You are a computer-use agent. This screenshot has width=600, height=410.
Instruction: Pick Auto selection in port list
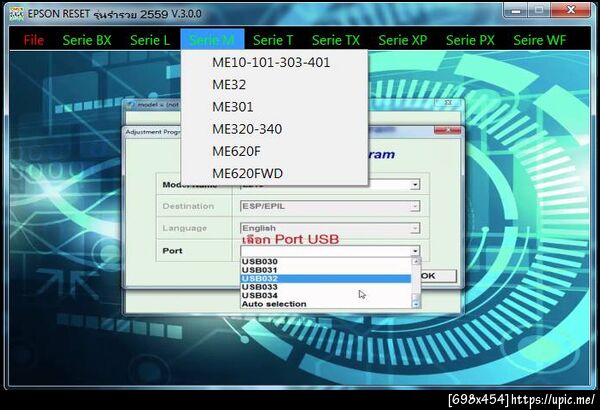(x=326, y=304)
